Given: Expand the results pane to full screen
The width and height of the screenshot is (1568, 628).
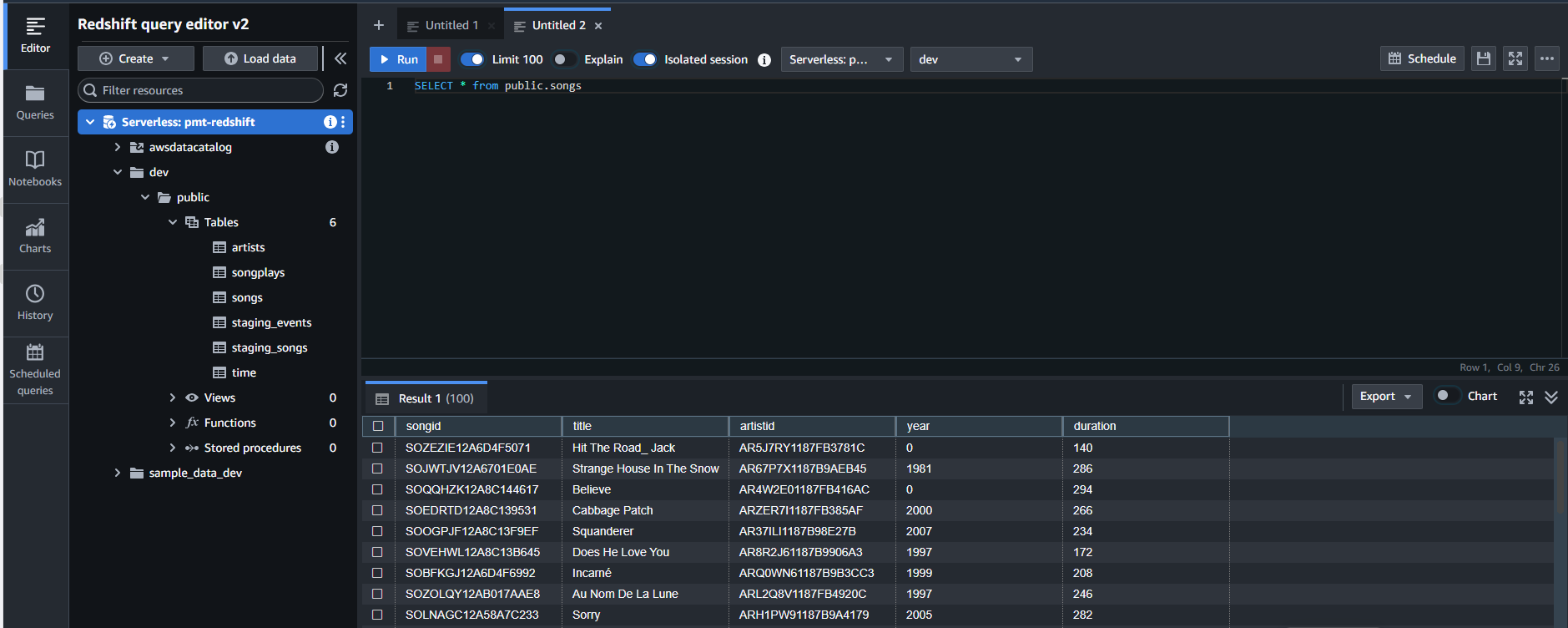Looking at the screenshot, I should pyautogui.click(x=1526, y=398).
